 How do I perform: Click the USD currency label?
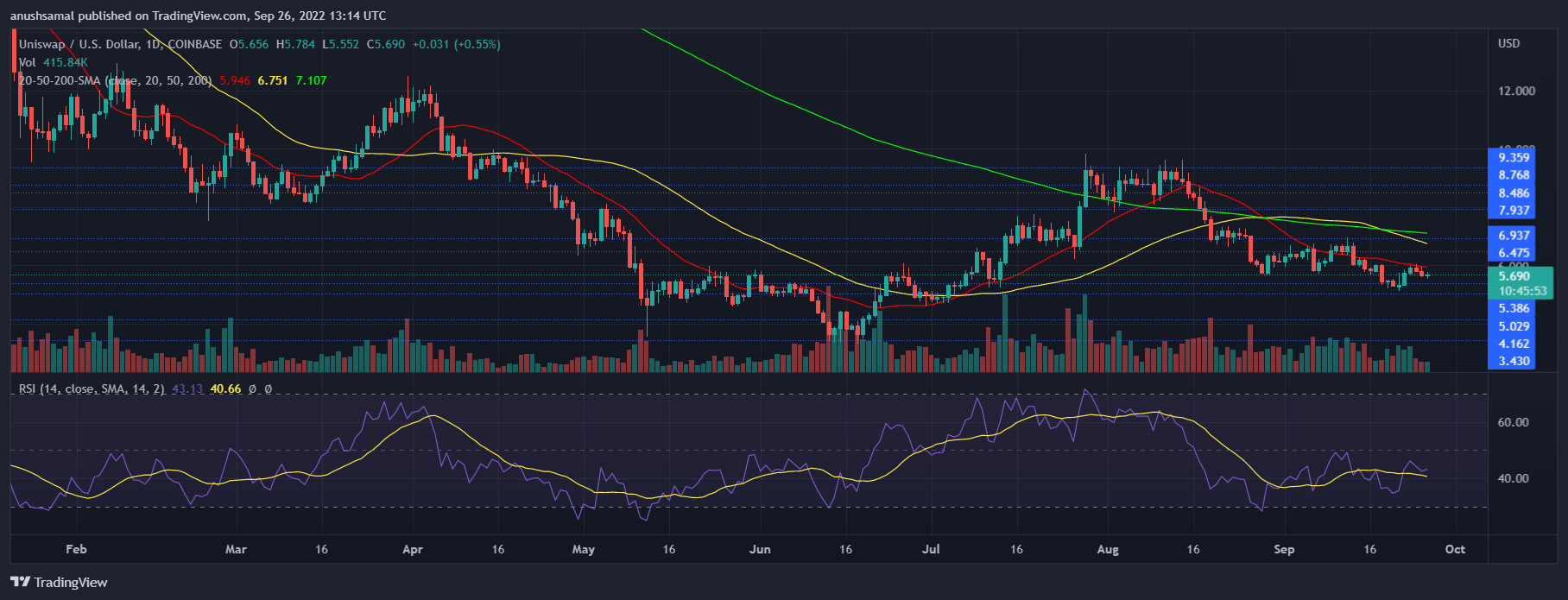coord(1509,43)
